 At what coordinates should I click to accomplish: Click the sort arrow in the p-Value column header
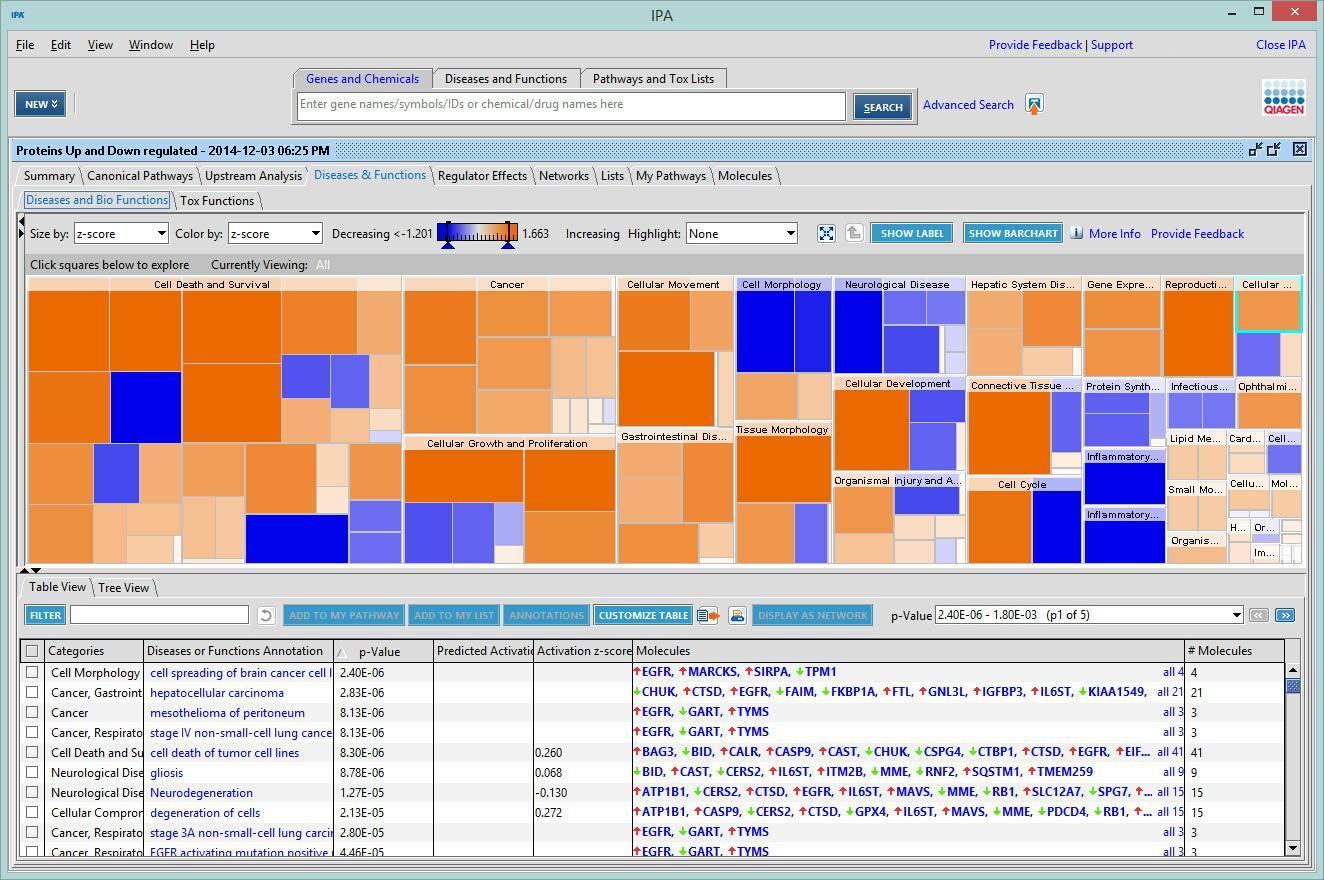[343, 652]
